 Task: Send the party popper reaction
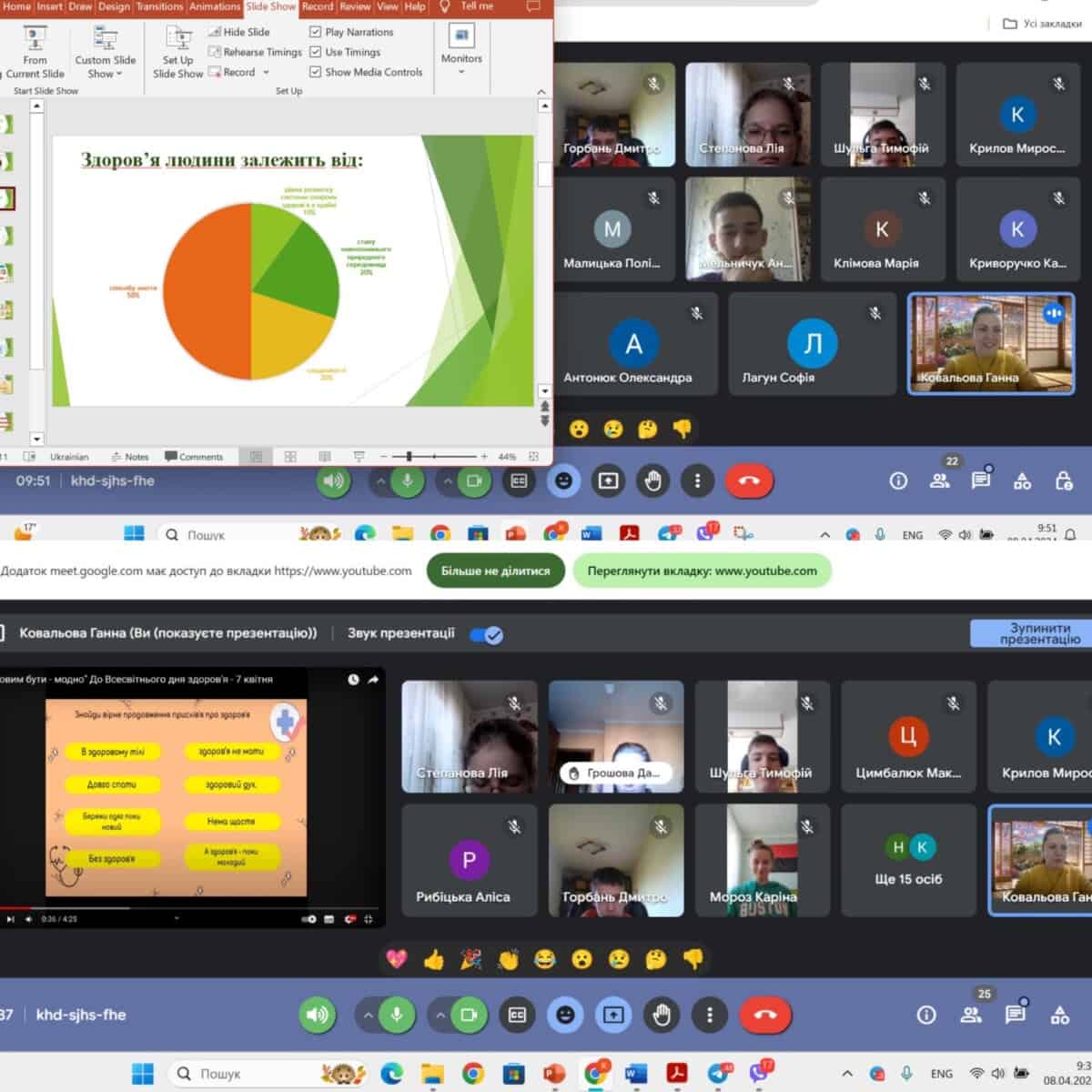pyautogui.click(x=470, y=958)
